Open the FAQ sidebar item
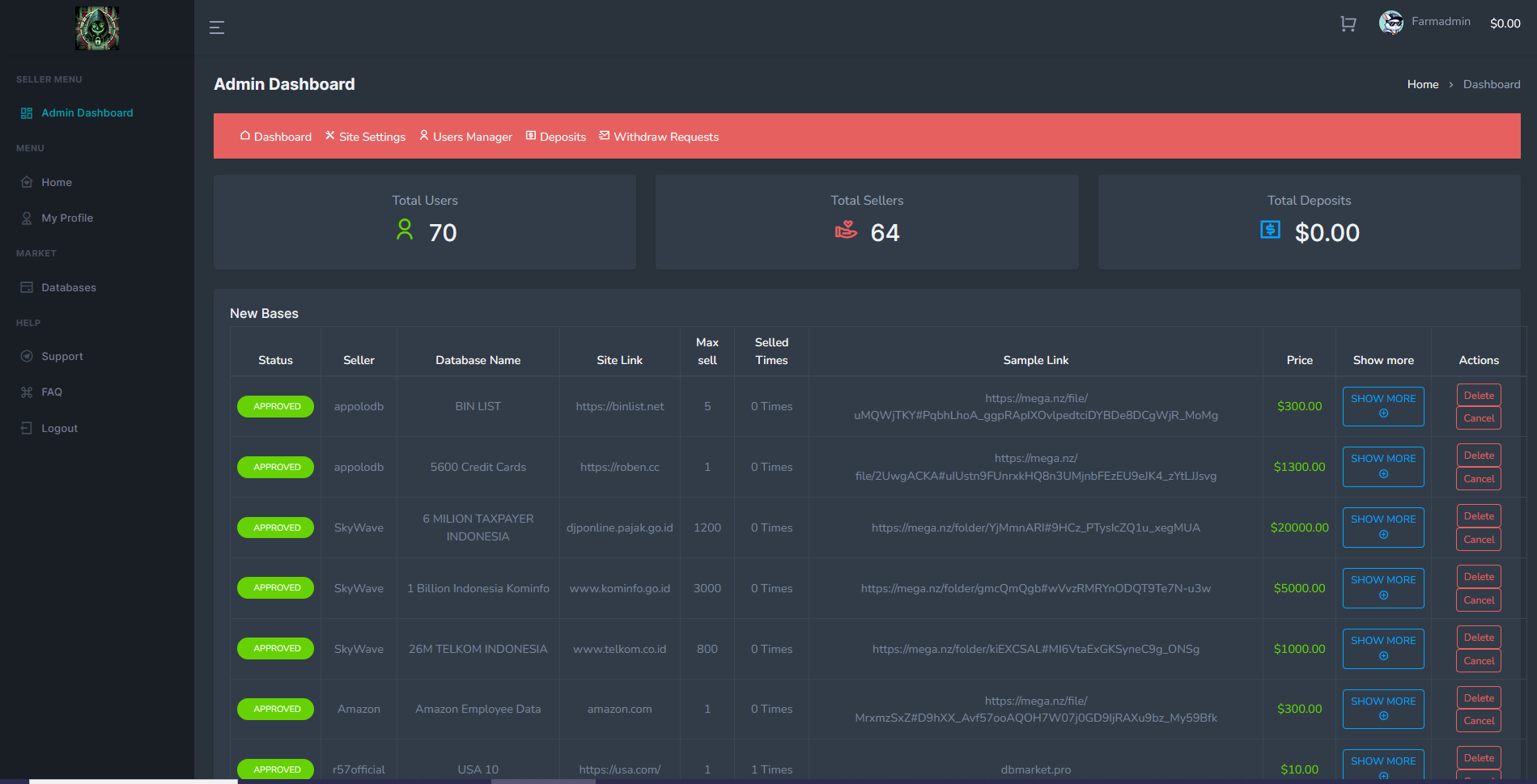The image size is (1537, 784). (52, 392)
